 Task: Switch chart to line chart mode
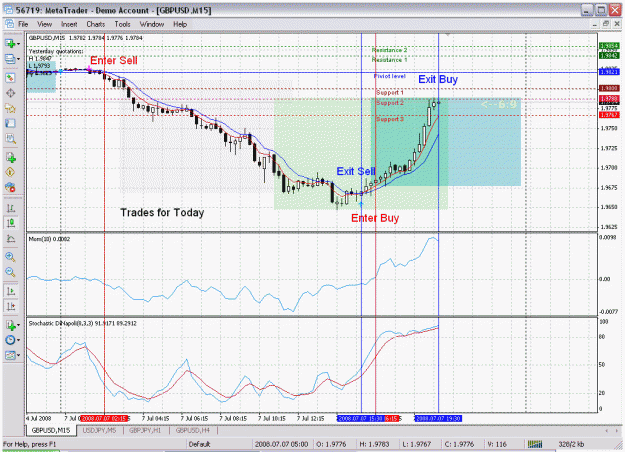click(10, 238)
